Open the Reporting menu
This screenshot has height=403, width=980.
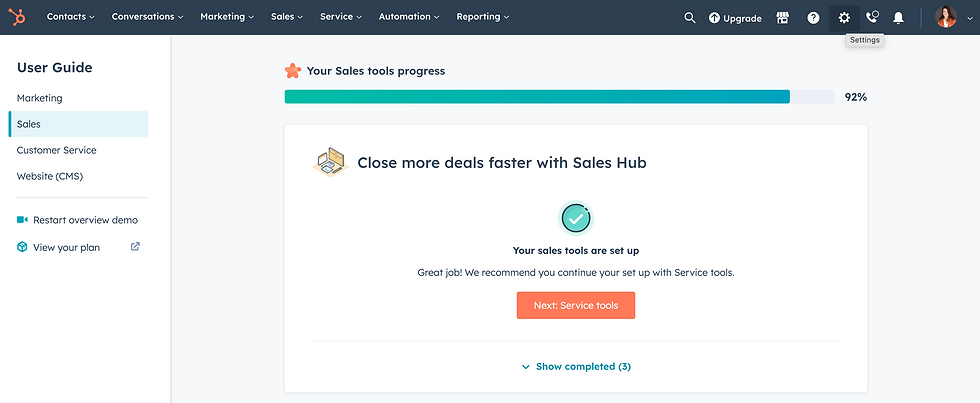[x=482, y=17]
